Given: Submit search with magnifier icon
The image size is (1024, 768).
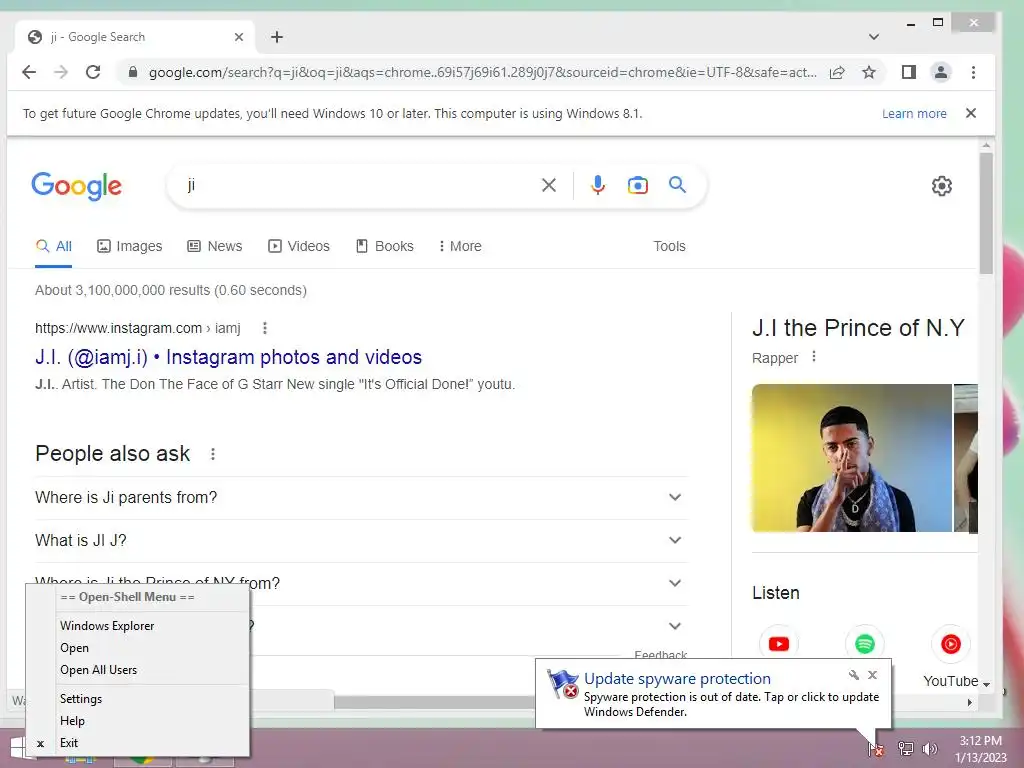Looking at the screenshot, I should pos(677,185).
